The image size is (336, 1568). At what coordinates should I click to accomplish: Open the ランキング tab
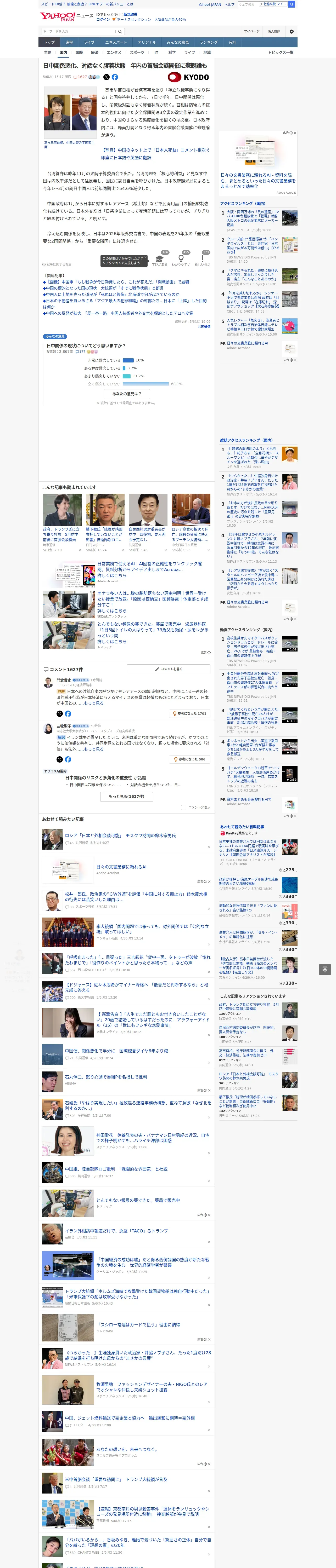[x=209, y=43]
